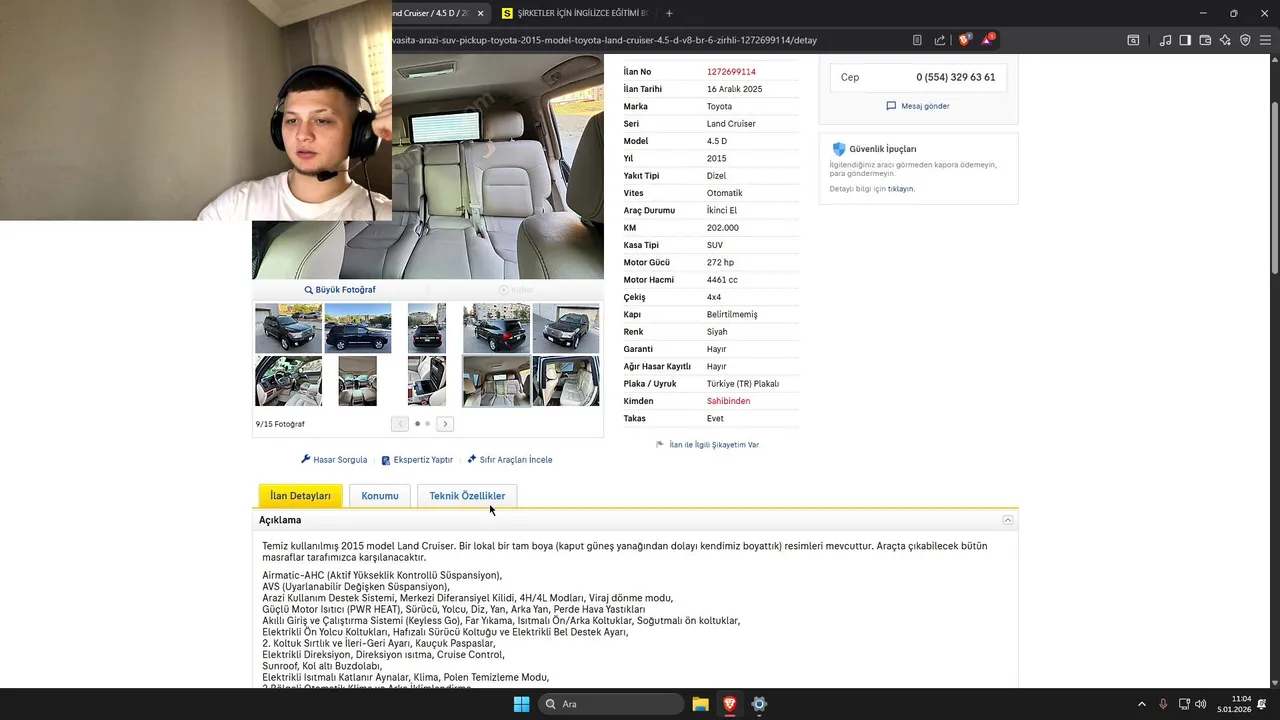Click the phone number 0 (554) 329 63 61
This screenshot has width=1280, height=720.
click(955, 77)
